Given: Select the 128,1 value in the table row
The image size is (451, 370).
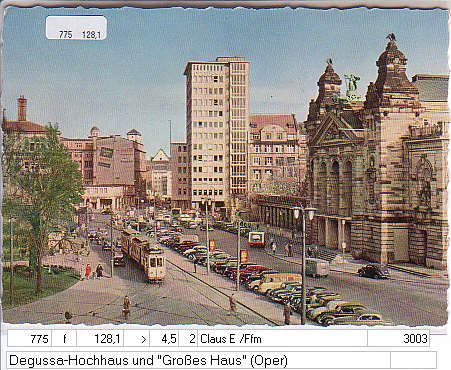Looking at the screenshot, I should tap(100, 339).
